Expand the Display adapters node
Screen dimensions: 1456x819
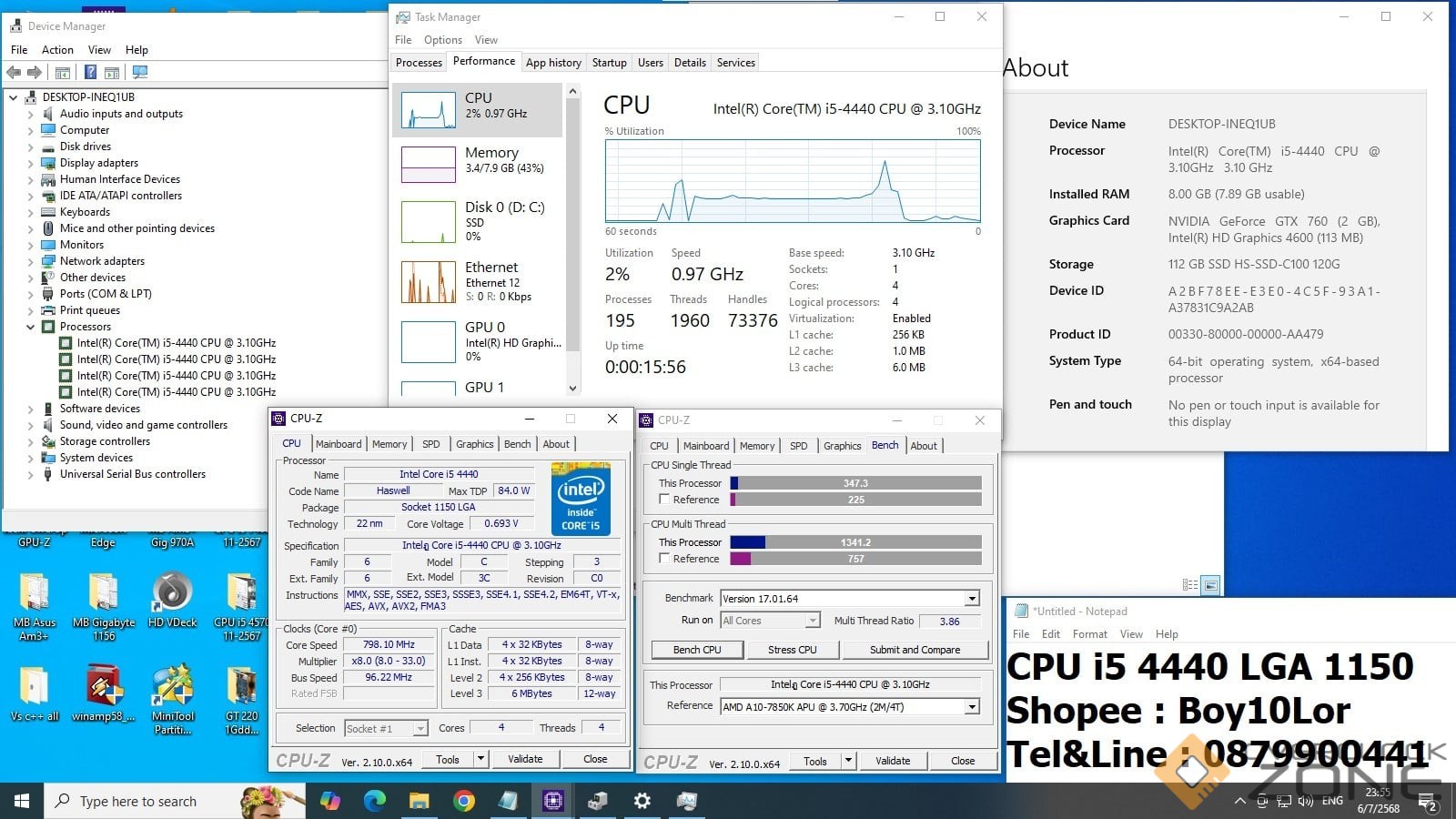tap(30, 163)
